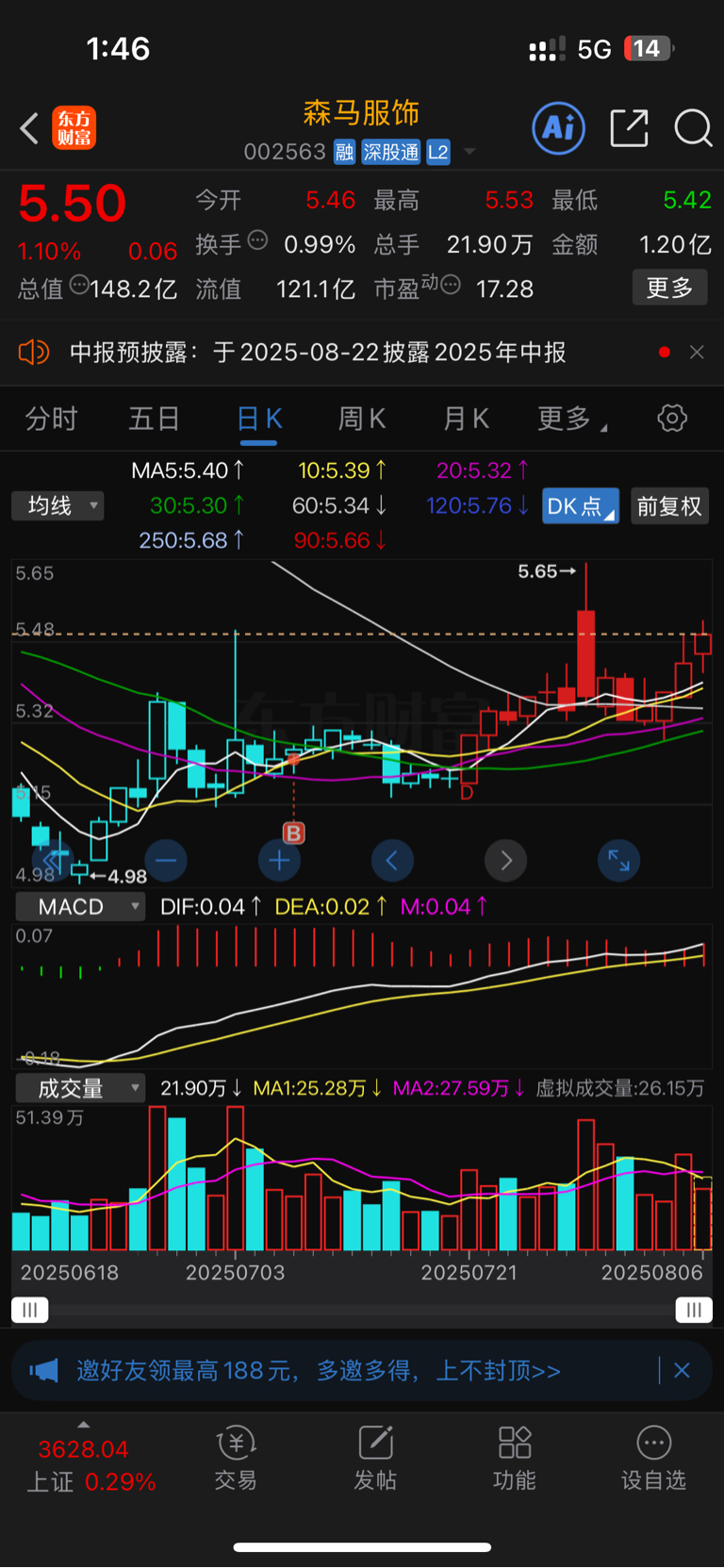Tap the 深股通 badge

[x=391, y=152]
